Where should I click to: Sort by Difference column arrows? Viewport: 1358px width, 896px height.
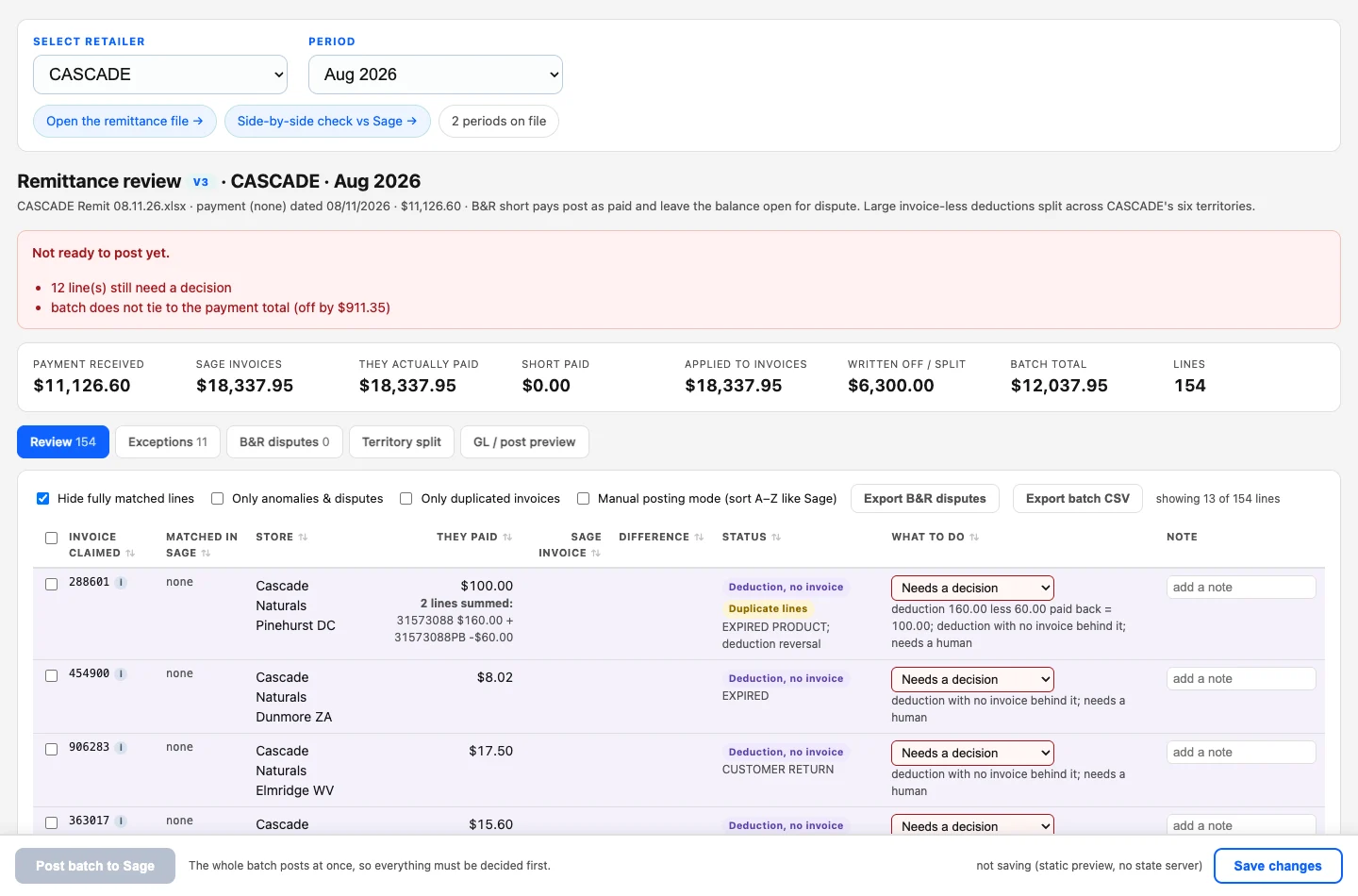(699, 538)
